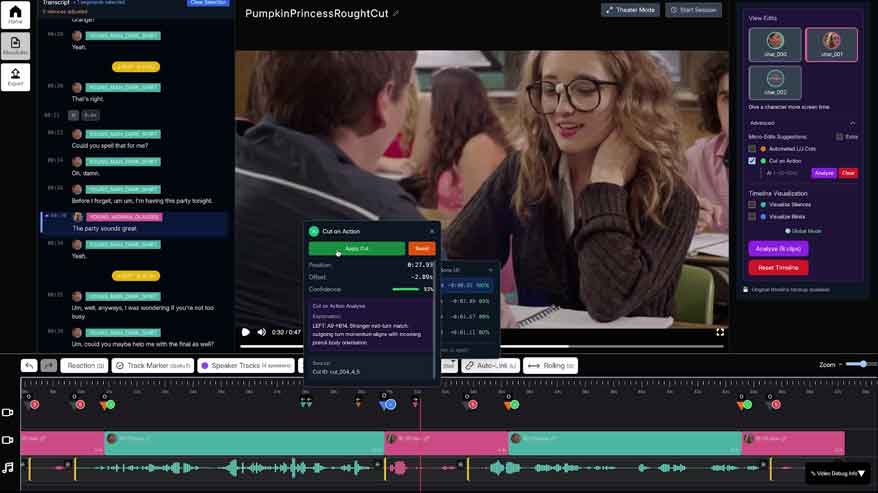878x493 pixels.
Task: Click the Confidence bar in Cut on Action popup
Action: point(406,289)
